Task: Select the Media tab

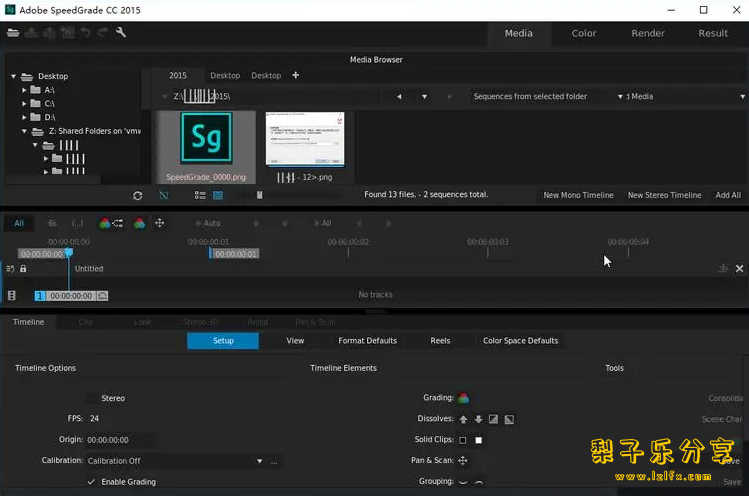Action: pyautogui.click(x=519, y=33)
